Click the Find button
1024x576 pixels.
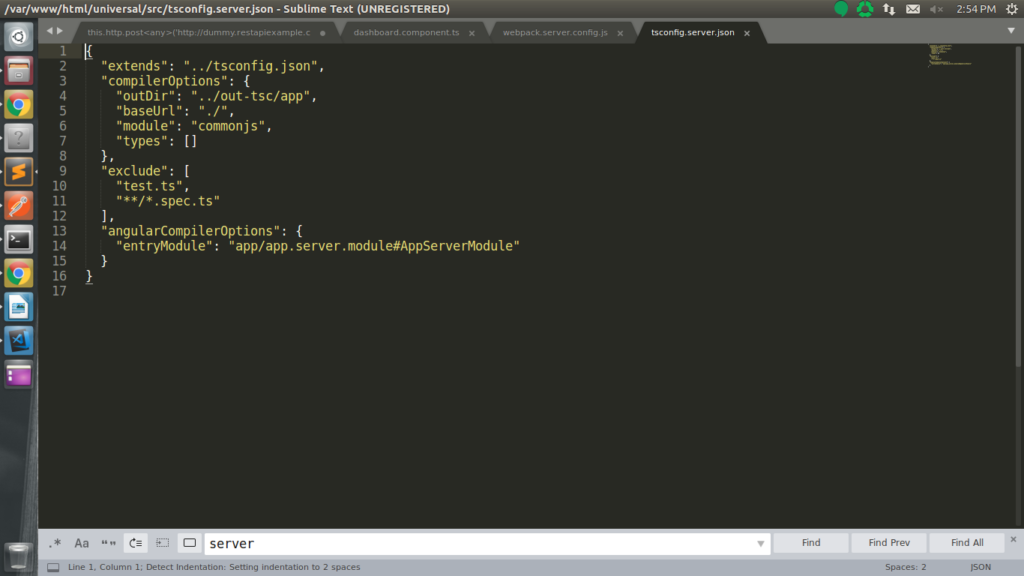[x=811, y=543]
